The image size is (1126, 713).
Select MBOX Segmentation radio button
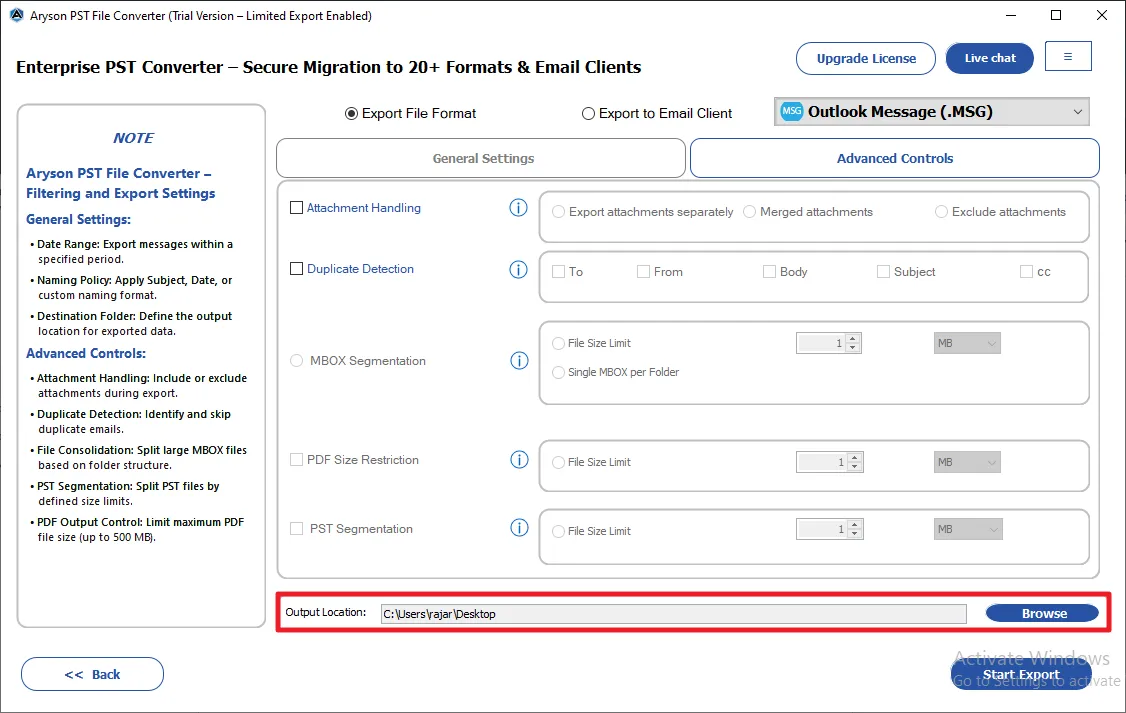(297, 360)
